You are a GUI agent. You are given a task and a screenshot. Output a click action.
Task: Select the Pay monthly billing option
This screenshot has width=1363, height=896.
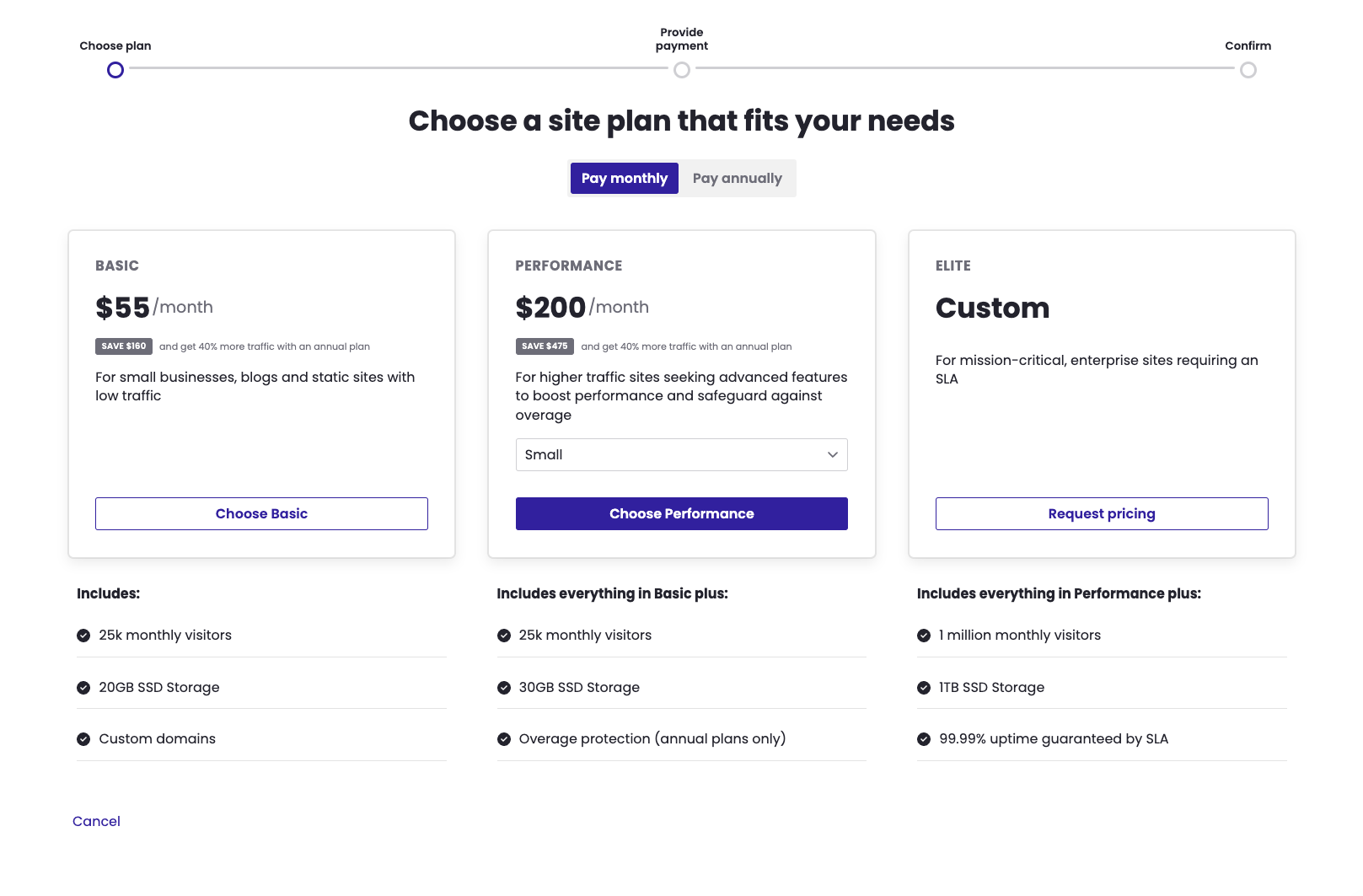[x=625, y=179]
